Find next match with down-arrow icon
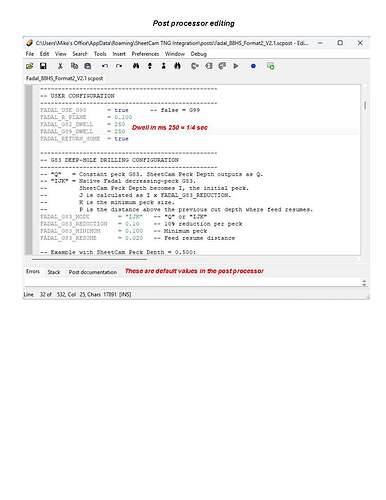The image size is (386, 500). pyautogui.click(x=150, y=66)
